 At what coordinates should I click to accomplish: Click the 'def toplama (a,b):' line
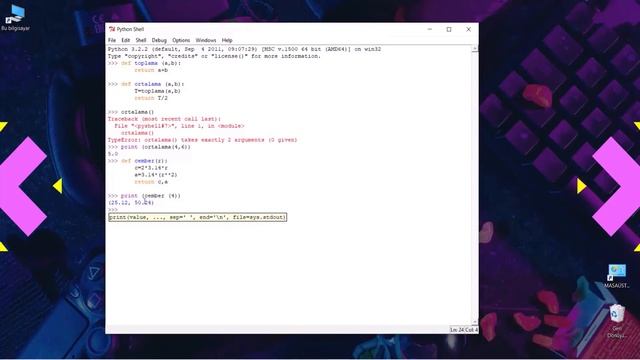pyautogui.click(x=151, y=63)
